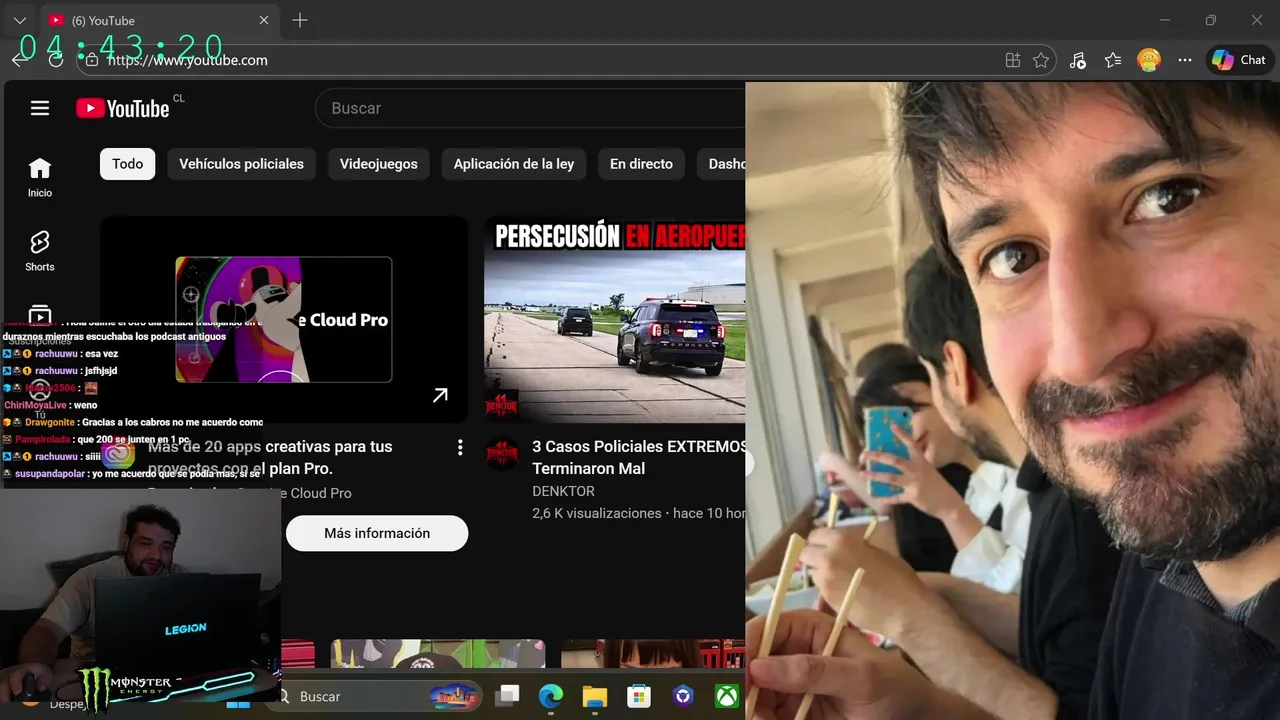This screenshot has width=1280, height=720.
Task: Close the (6) YouTube tab
Action: (x=264, y=20)
